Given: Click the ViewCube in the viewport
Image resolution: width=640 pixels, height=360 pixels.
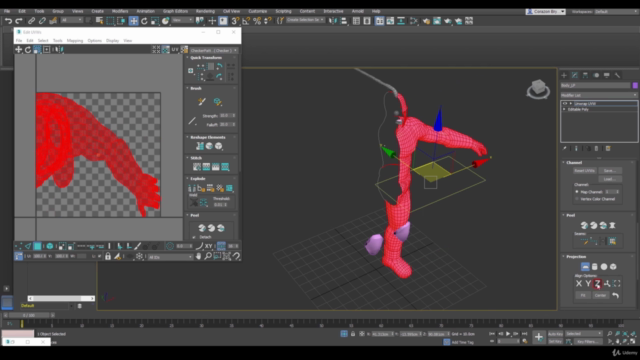Looking at the screenshot, I should tap(538, 89).
